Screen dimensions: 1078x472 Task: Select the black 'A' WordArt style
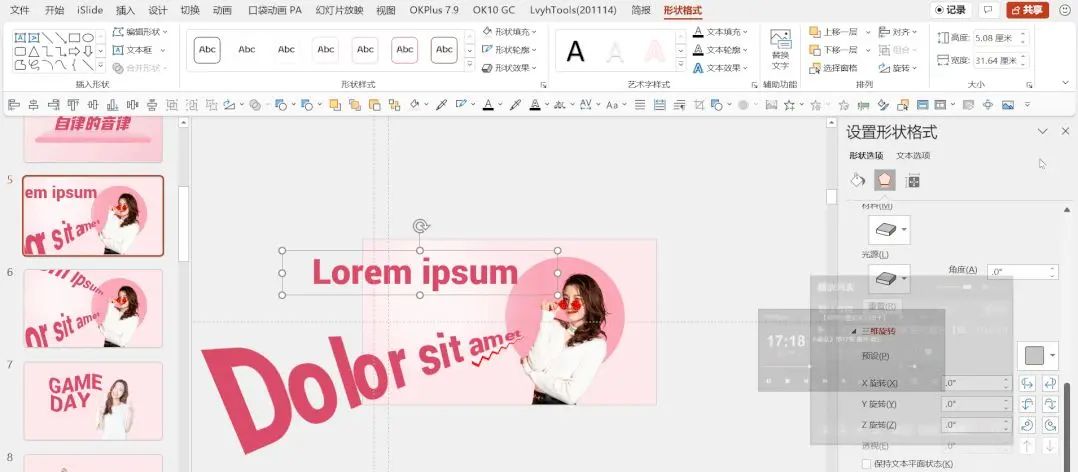(x=576, y=51)
